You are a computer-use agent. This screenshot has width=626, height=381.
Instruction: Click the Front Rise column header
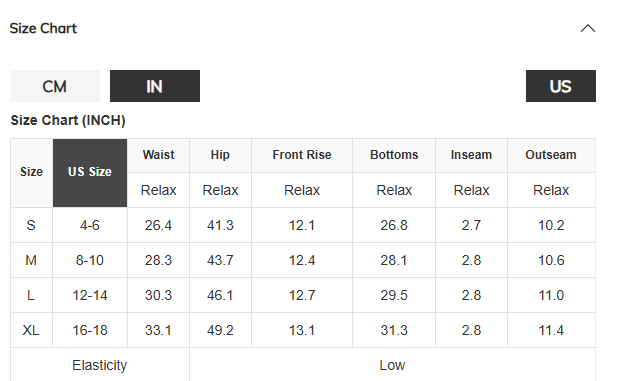[302, 155]
